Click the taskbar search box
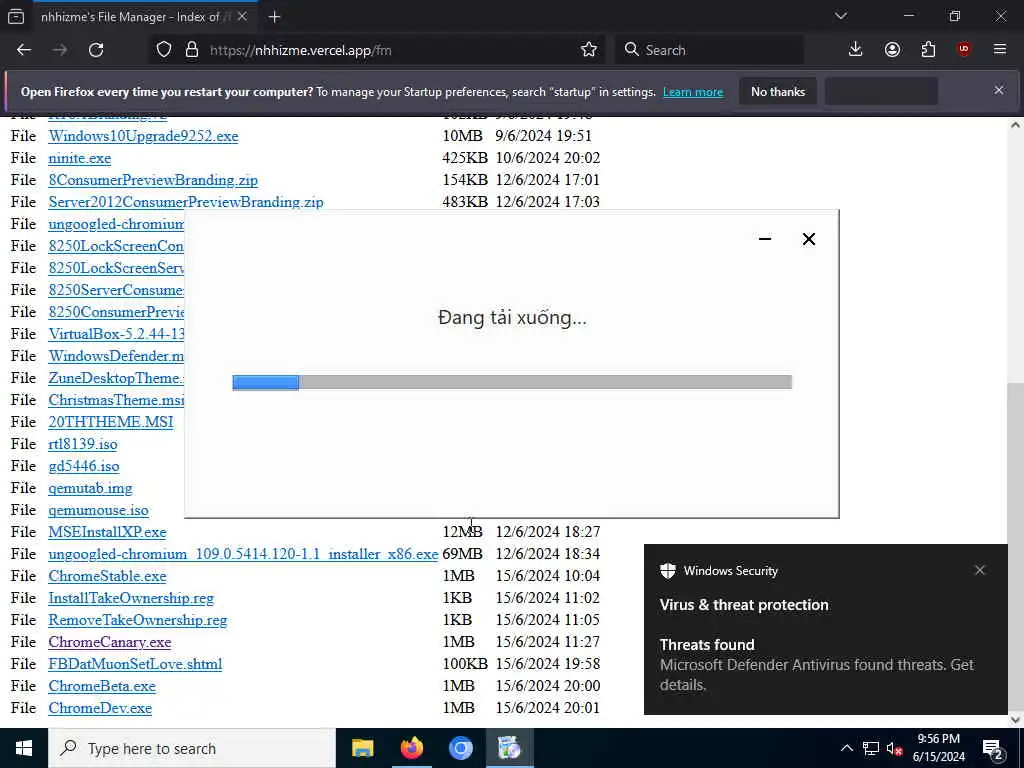This screenshot has width=1024, height=768. click(x=192, y=748)
